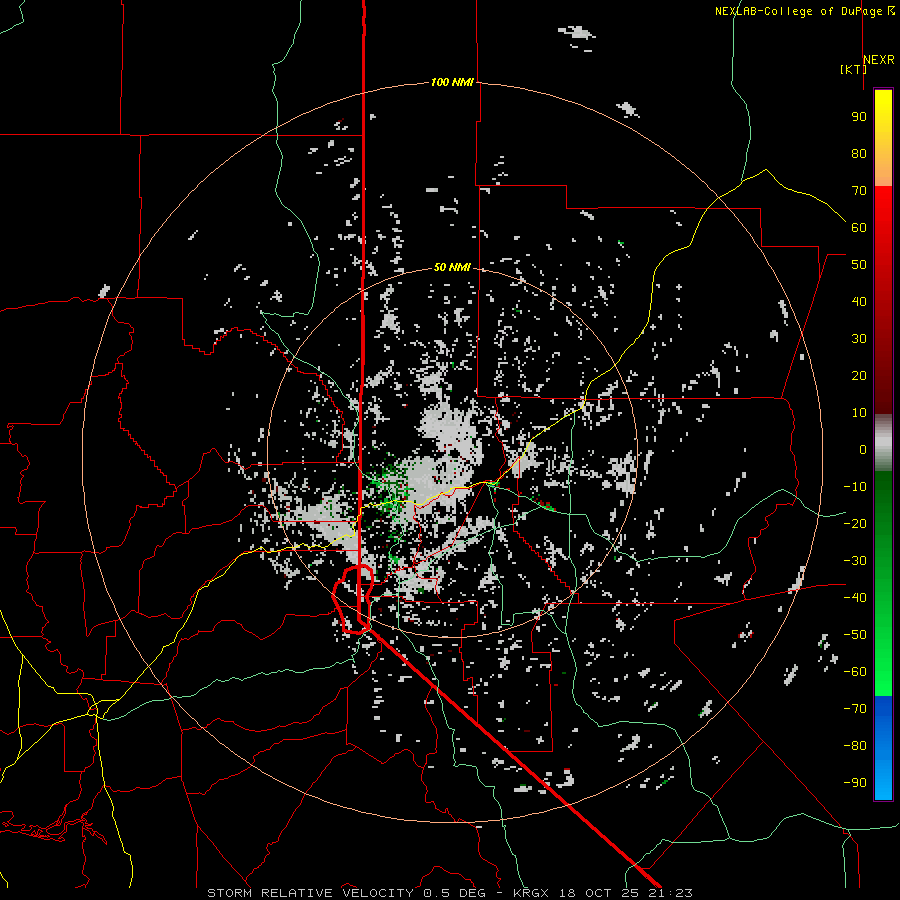Click the gray zero band of the color scale
The height and width of the screenshot is (900, 900).
coord(883,443)
